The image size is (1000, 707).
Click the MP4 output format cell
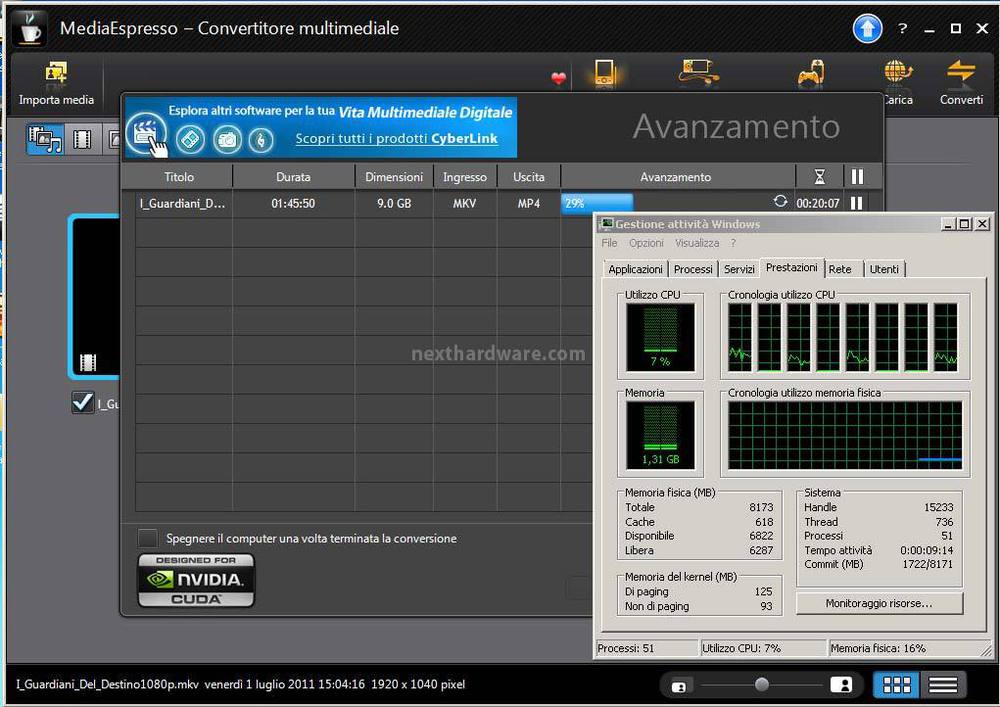529,203
